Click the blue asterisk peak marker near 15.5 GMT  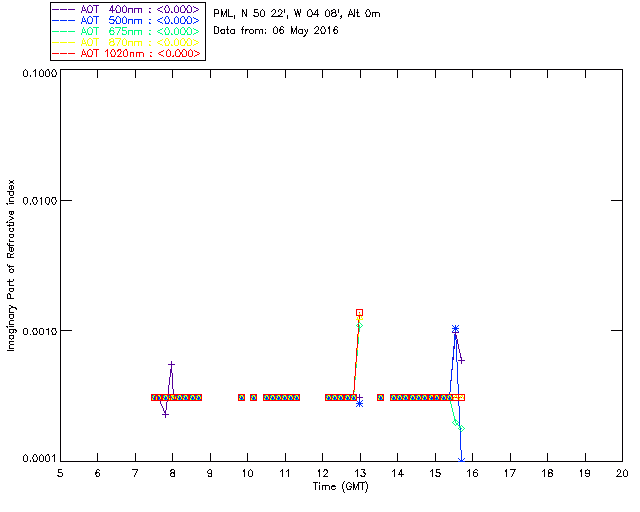(x=456, y=329)
